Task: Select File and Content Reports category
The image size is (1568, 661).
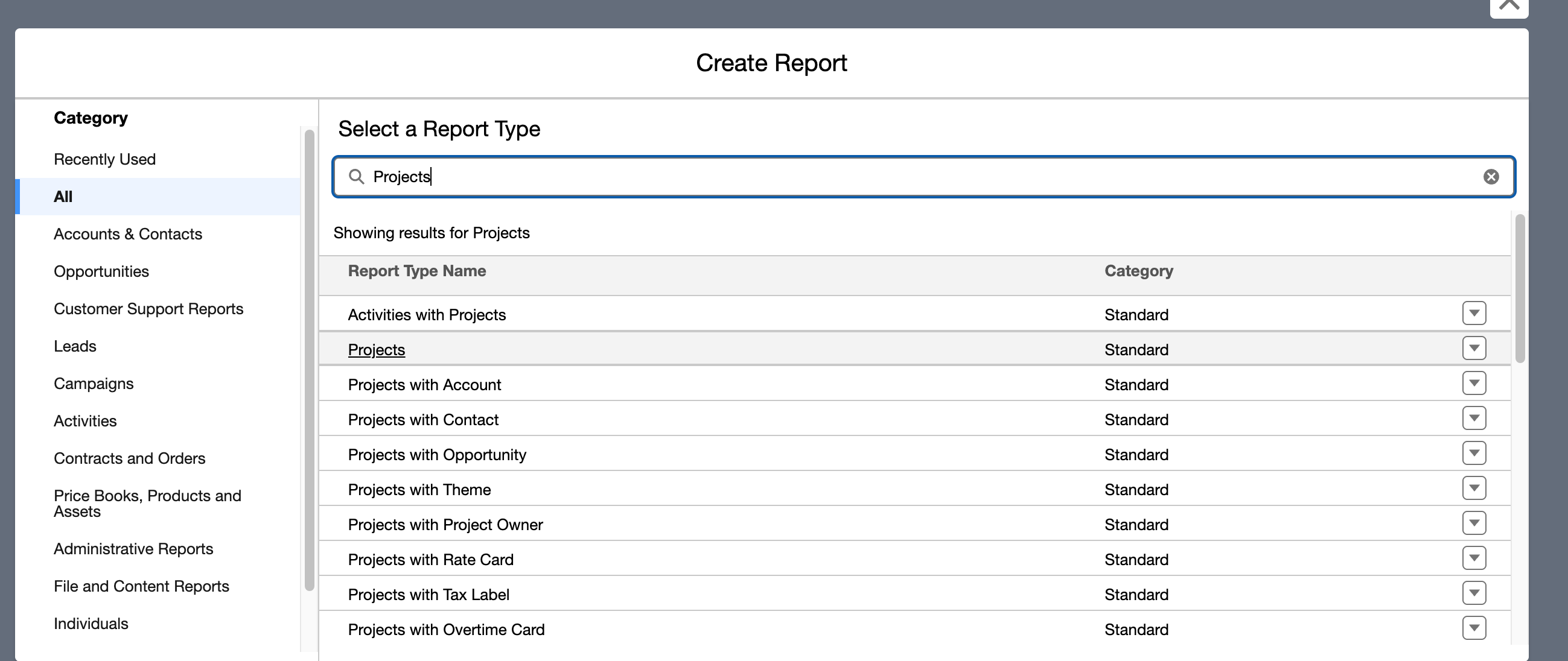Action: pos(141,586)
